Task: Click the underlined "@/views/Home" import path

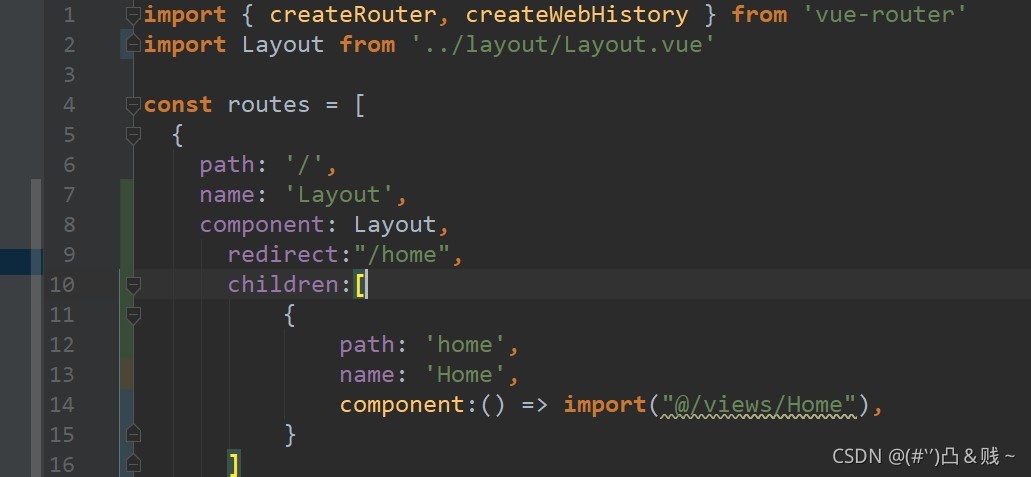Action: [759, 405]
